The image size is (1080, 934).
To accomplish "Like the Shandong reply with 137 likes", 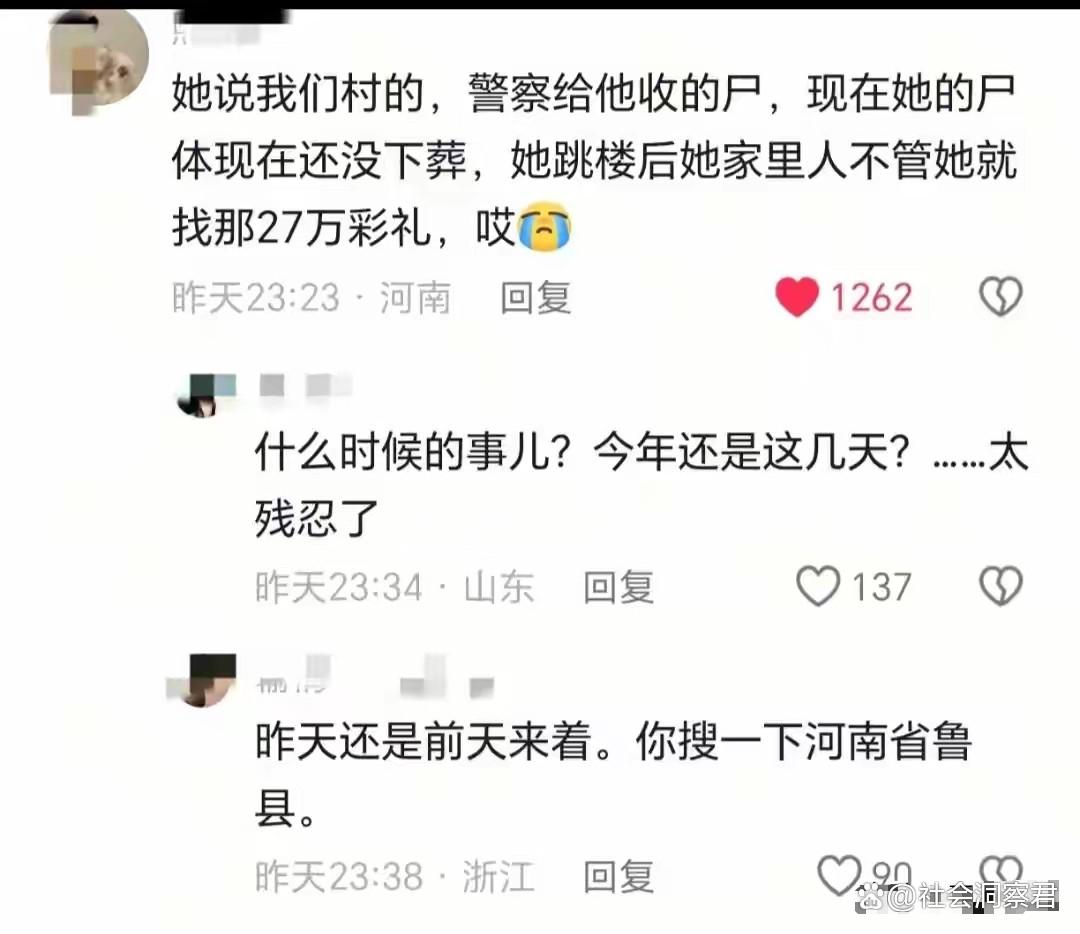I will [x=818, y=586].
